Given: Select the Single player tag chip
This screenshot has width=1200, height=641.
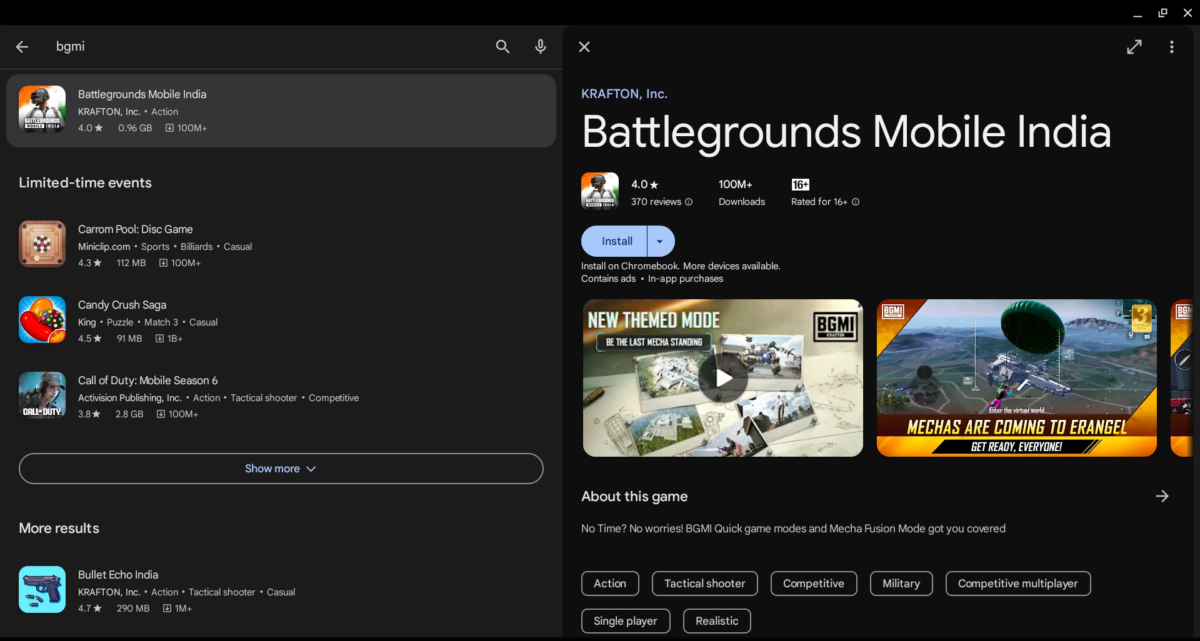Looking at the screenshot, I should (x=626, y=621).
